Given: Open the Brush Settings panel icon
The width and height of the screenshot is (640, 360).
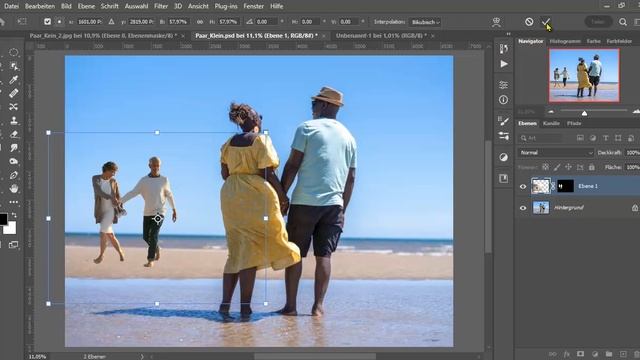Looking at the screenshot, I should (504, 120).
